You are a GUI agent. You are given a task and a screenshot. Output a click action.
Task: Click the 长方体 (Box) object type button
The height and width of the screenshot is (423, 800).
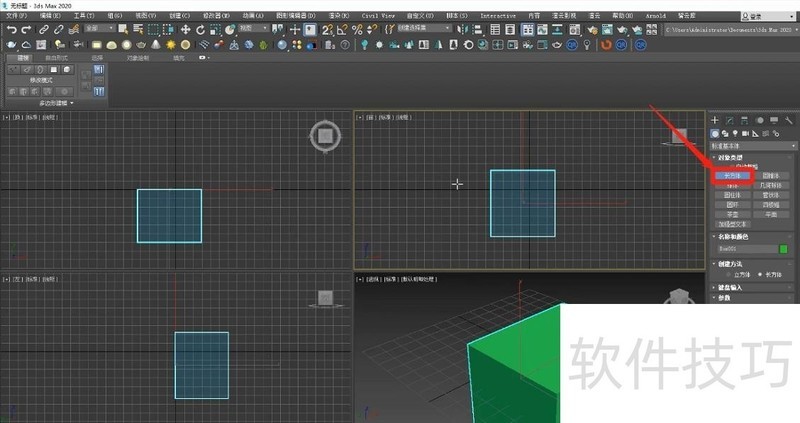732,175
